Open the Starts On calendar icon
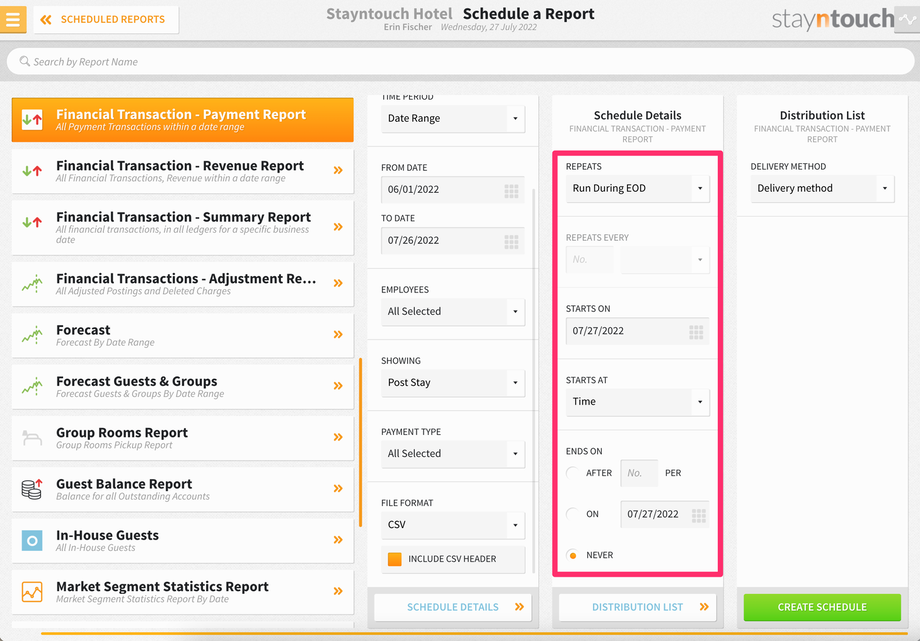The width and height of the screenshot is (920, 641). pos(696,333)
